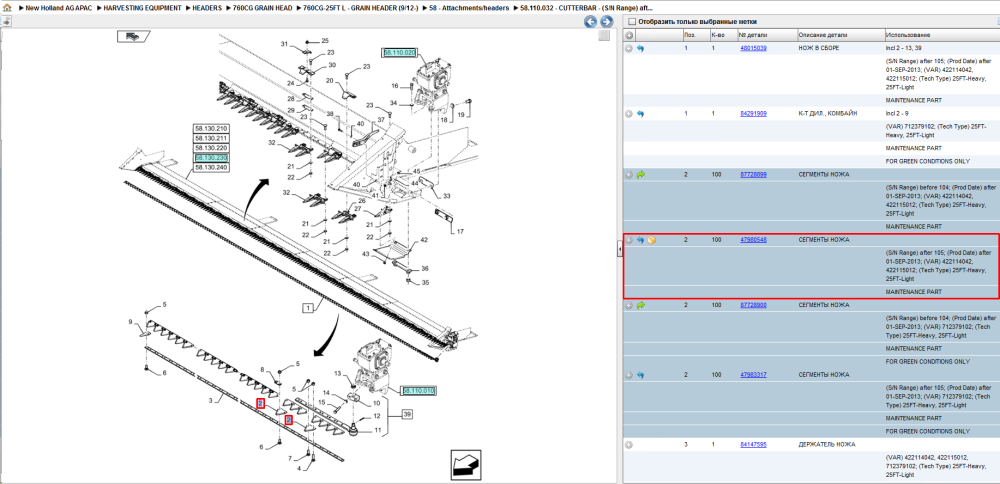The image size is (1000, 484).
Task: Expand the row for part 84147595
Action: click(x=629, y=444)
